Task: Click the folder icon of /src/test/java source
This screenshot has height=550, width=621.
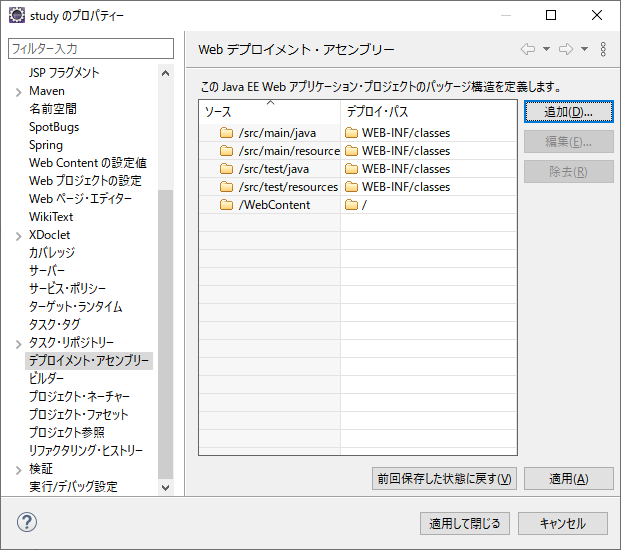Action: 226,169
